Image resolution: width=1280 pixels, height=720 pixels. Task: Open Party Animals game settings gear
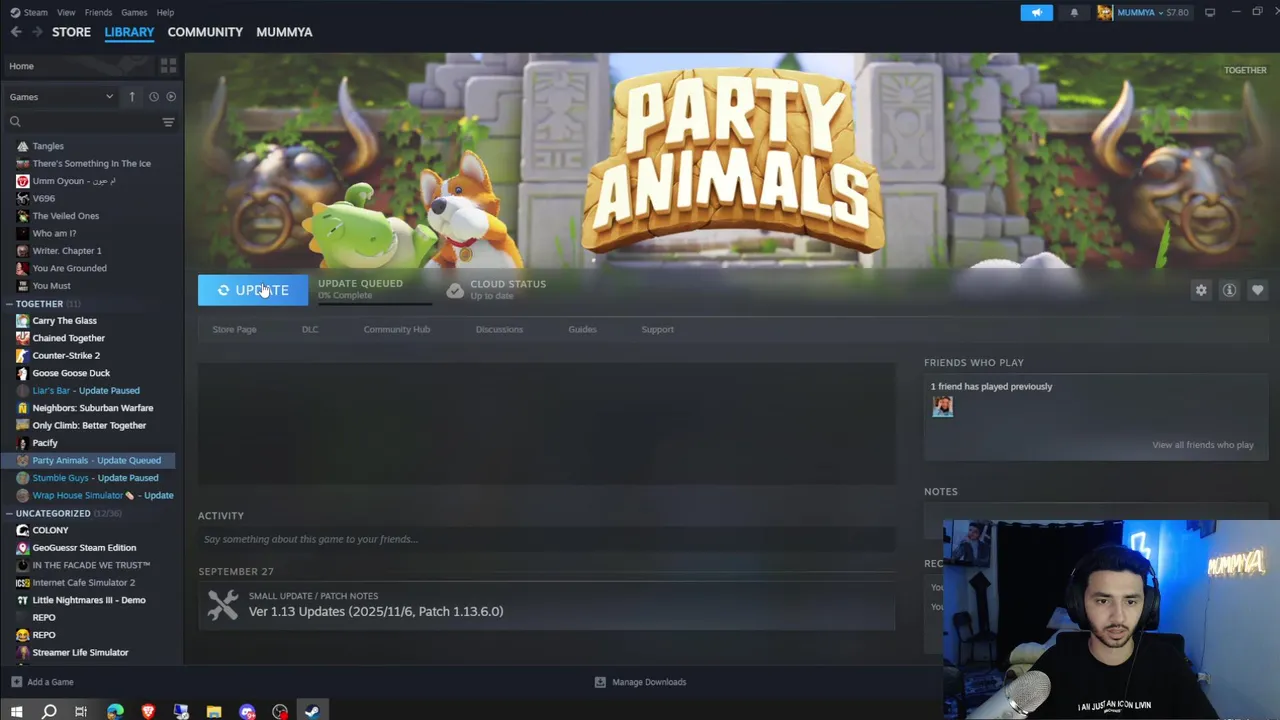(1201, 290)
